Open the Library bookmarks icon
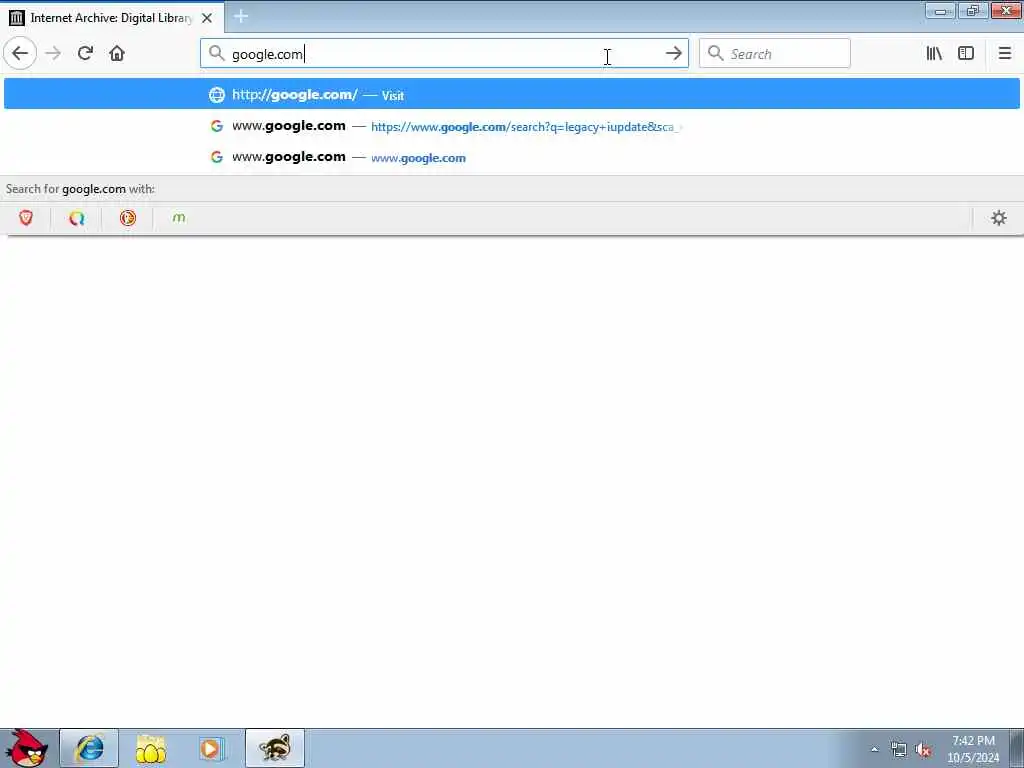The height and width of the screenshot is (768, 1024). [934, 54]
